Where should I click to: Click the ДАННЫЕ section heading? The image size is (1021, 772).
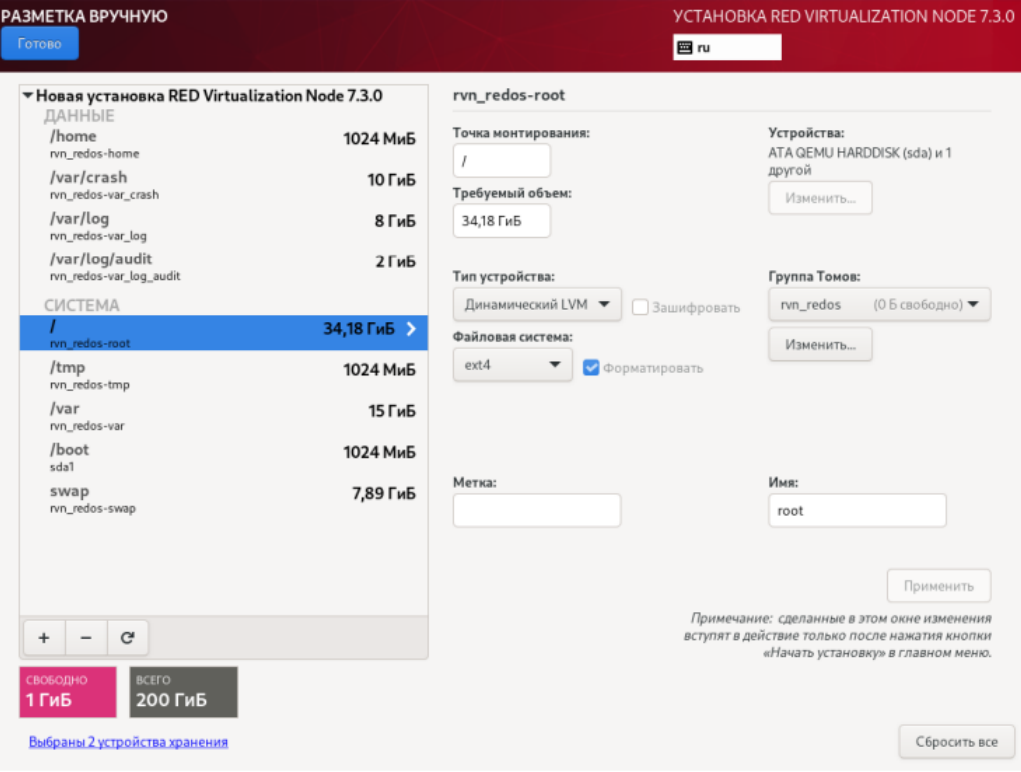[79, 116]
